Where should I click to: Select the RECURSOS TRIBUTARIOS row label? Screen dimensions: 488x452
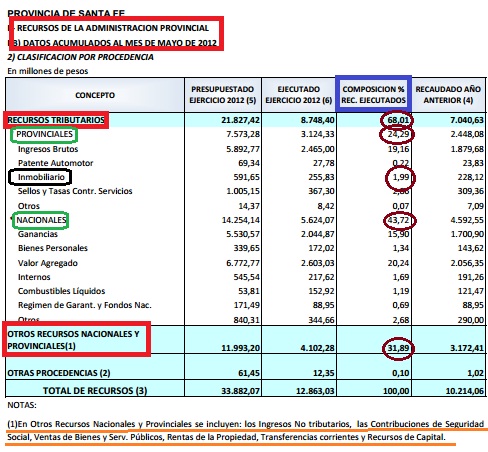(56, 120)
